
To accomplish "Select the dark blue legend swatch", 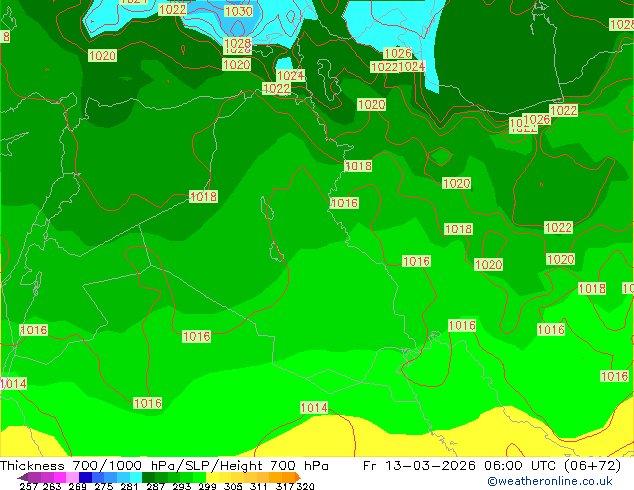I will tap(85, 477).
